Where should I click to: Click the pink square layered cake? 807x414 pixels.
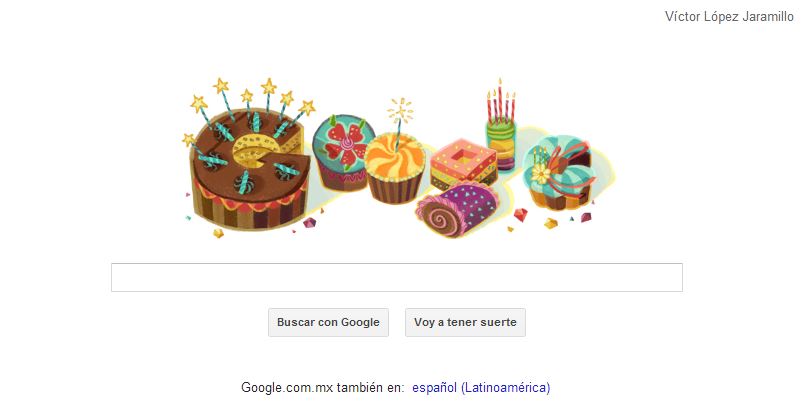coord(463,165)
